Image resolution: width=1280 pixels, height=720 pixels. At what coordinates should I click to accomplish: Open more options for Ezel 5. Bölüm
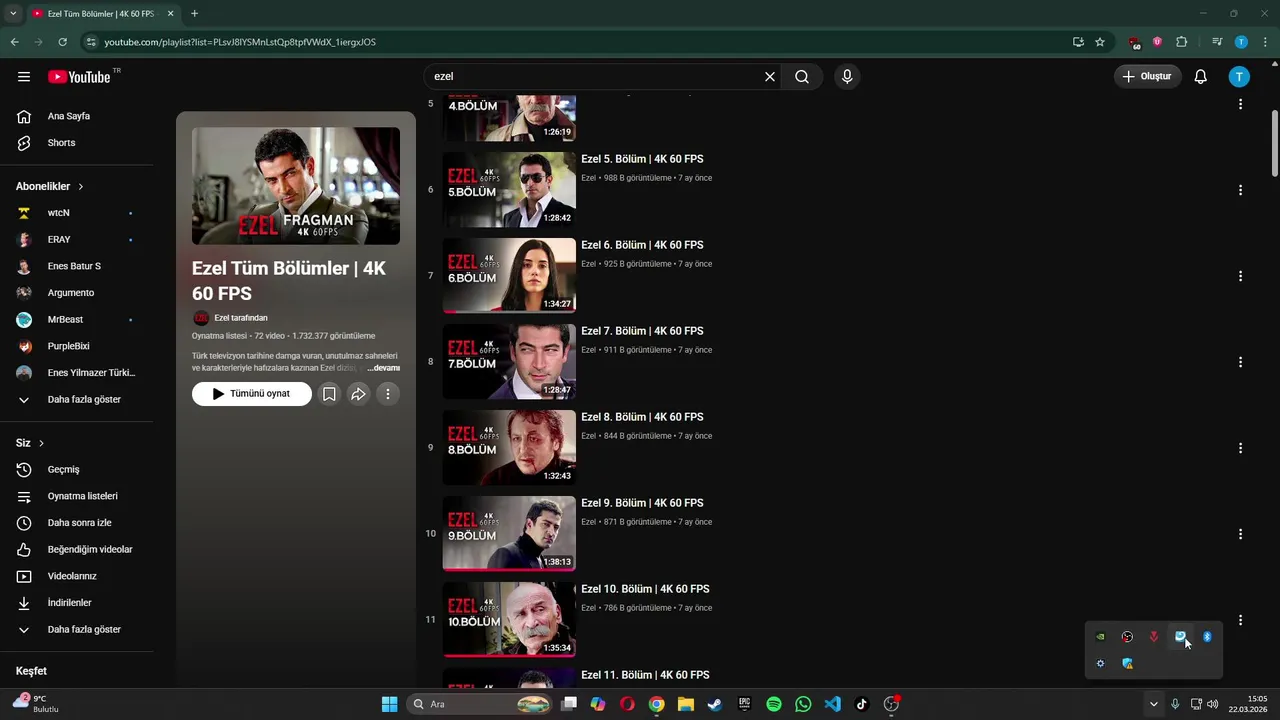pos(1240,190)
